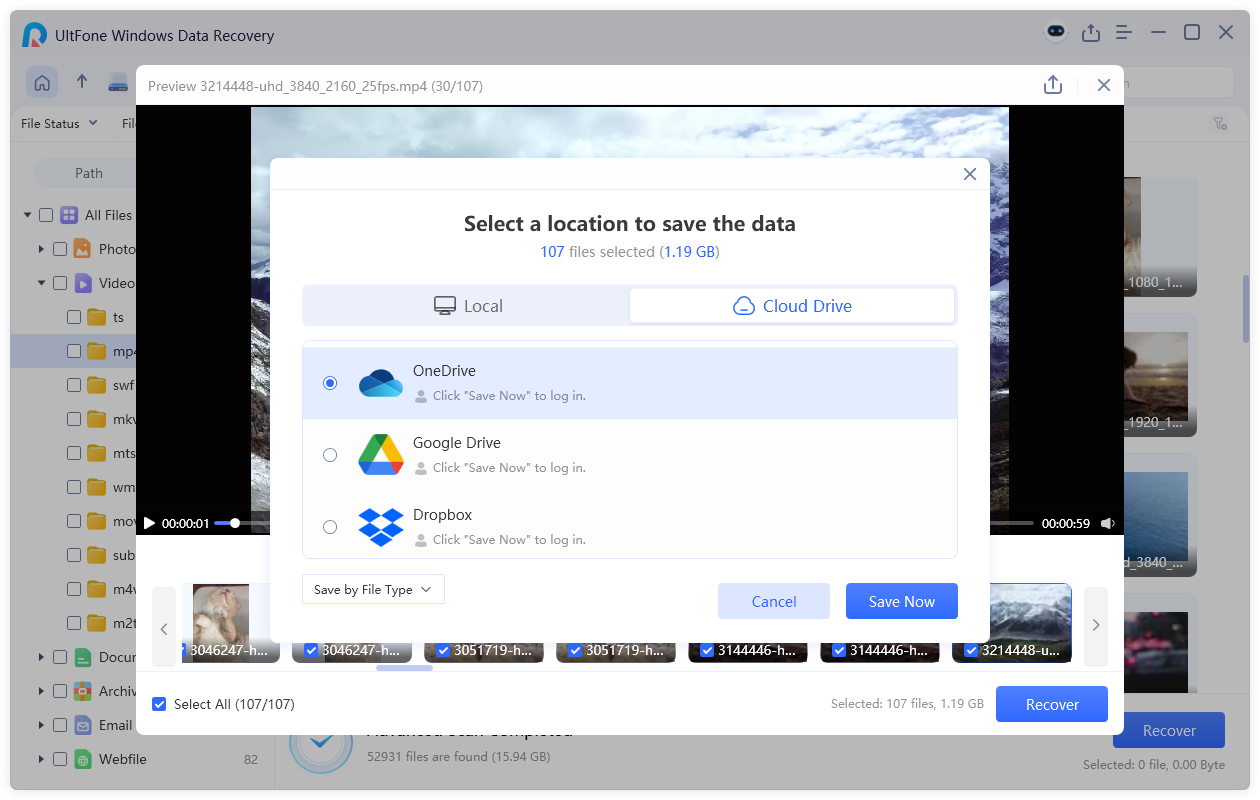
Task: Select the Dropbox radio button
Action: pyautogui.click(x=330, y=527)
